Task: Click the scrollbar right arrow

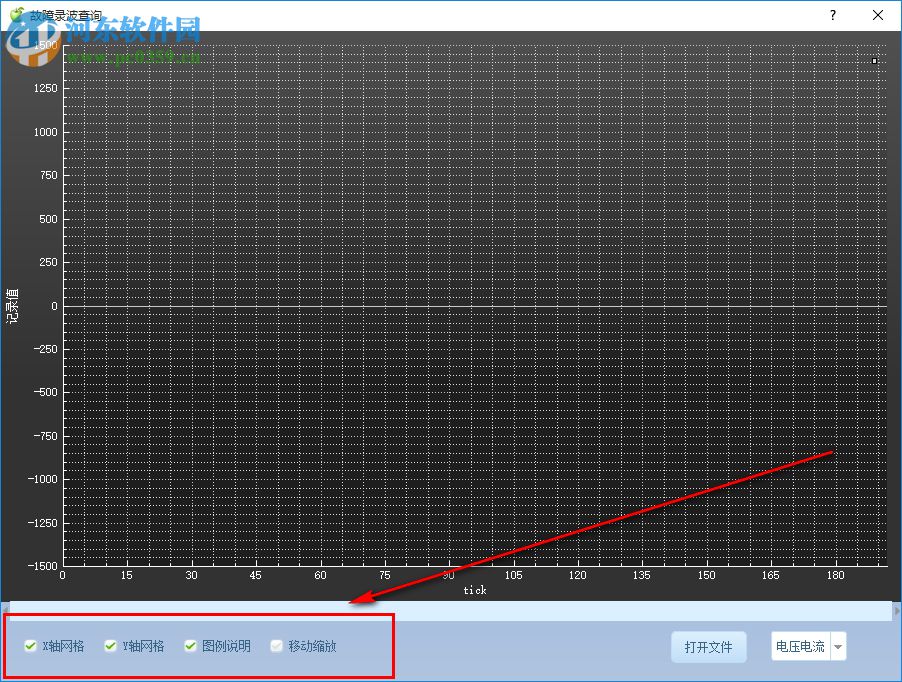Action: coord(897,611)
